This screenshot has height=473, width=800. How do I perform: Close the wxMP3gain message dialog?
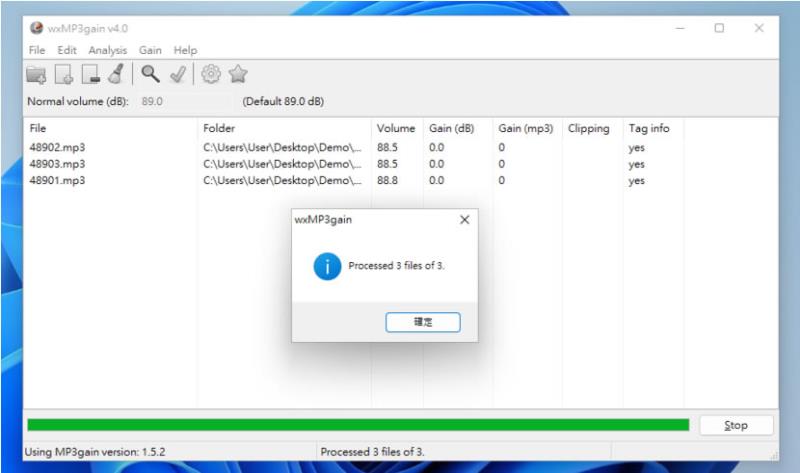pyautogui.click(x=464, y=220)
